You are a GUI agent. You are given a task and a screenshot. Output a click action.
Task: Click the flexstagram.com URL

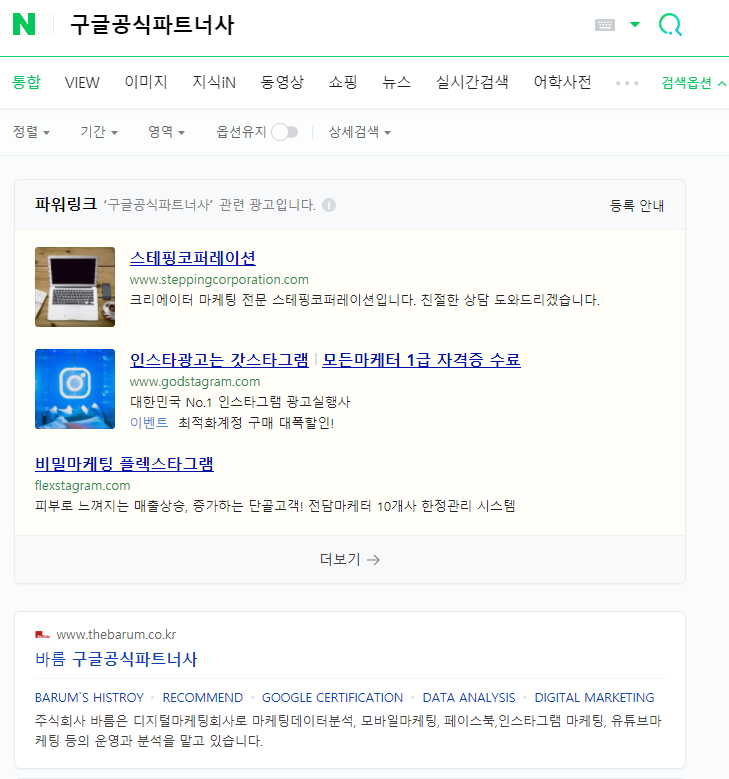pos(82,485)
